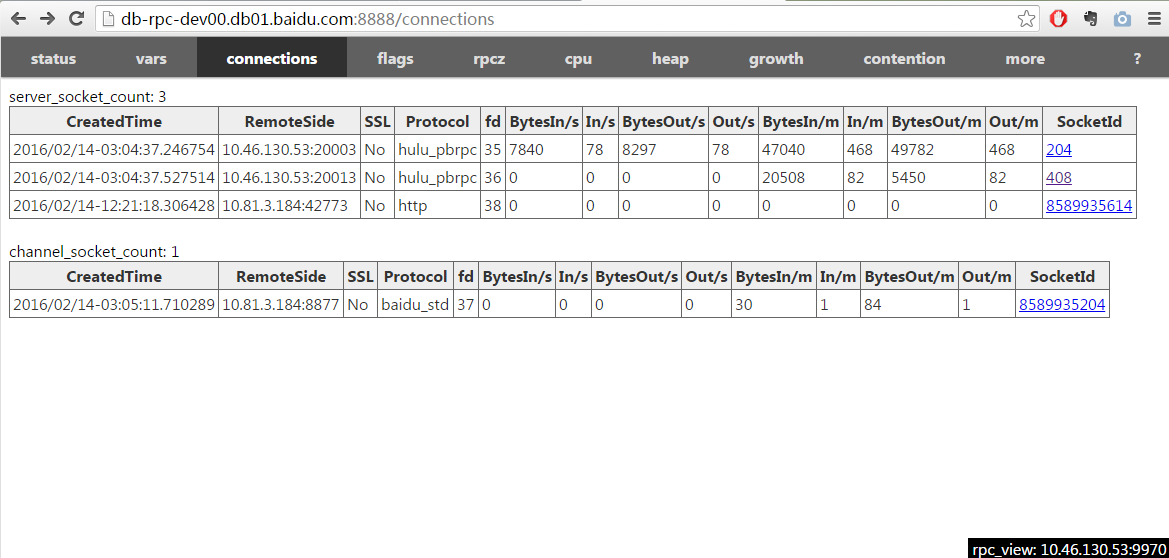Open the Chrome hamburger menu
The height and width of the screenshot is (558, 1169).
pyautogui.click(x=1152, y=19)
